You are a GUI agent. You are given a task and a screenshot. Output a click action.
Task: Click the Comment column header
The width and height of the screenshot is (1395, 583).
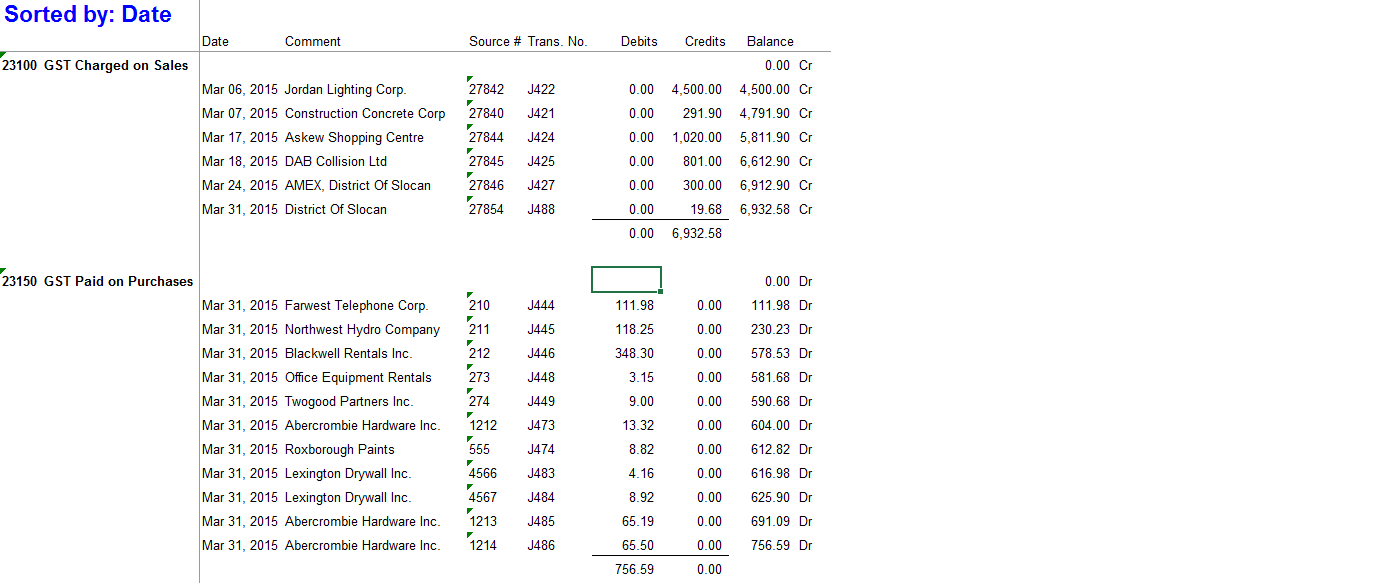pos(313,41)
